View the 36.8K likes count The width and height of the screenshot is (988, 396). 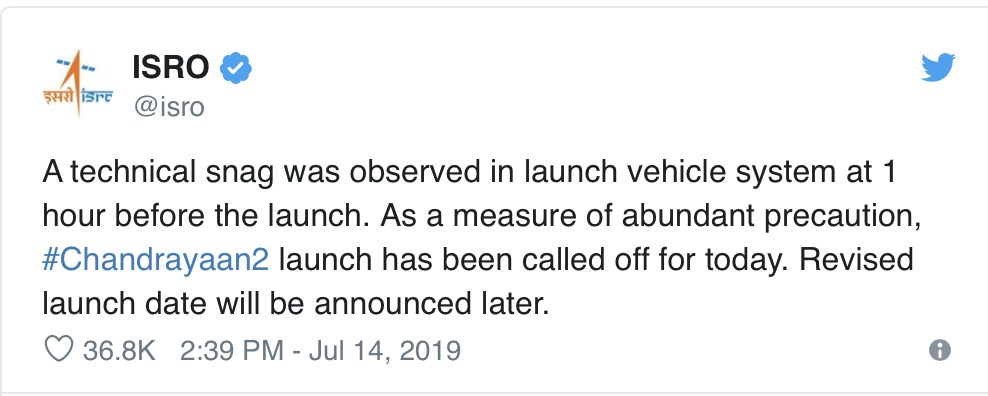(x=119, y=350)
